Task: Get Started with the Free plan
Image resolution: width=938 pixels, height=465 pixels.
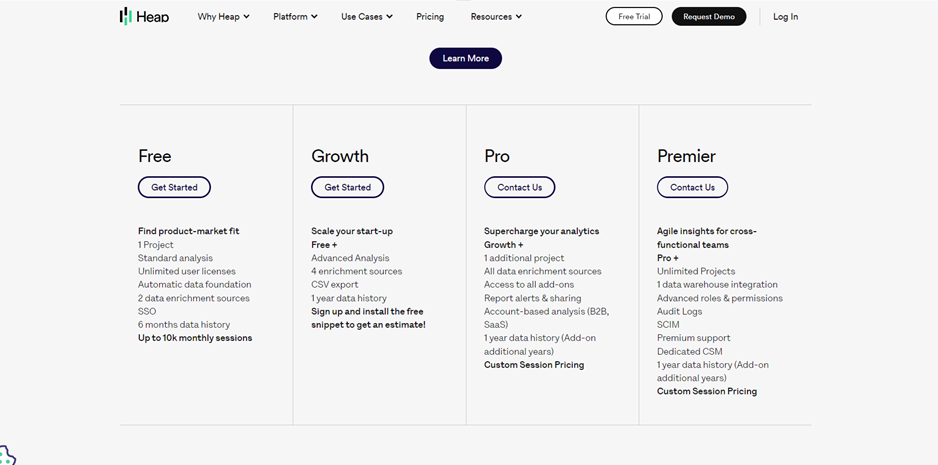Action: point(174,187)
